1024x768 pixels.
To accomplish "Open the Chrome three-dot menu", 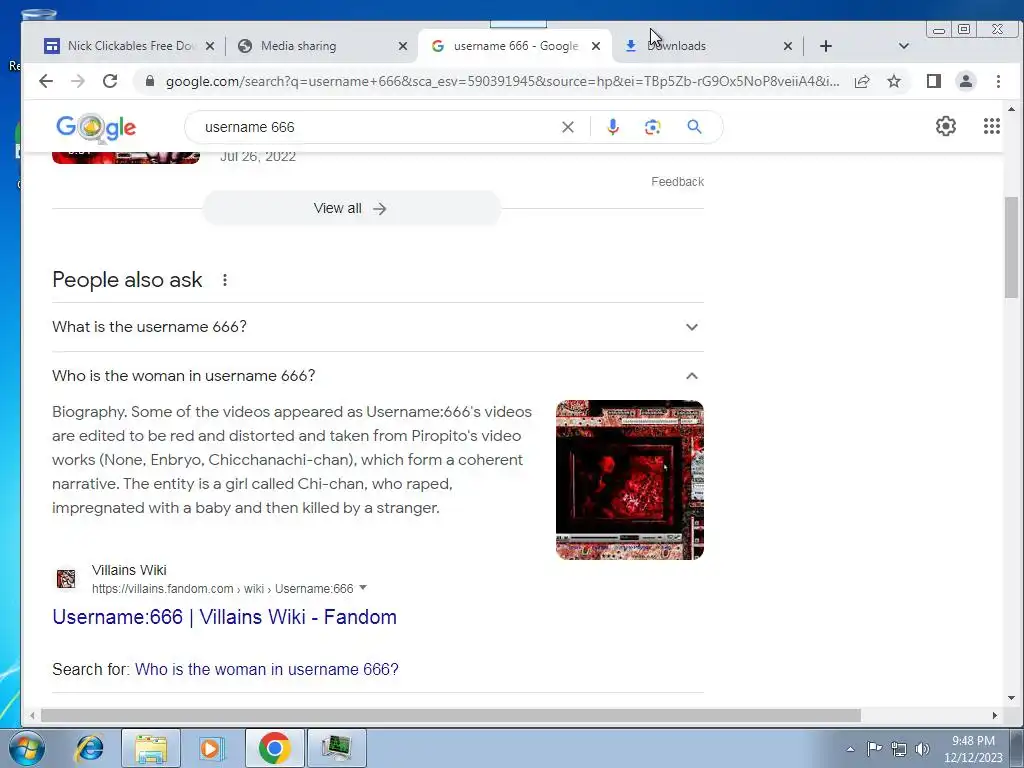I will [999, 81].
